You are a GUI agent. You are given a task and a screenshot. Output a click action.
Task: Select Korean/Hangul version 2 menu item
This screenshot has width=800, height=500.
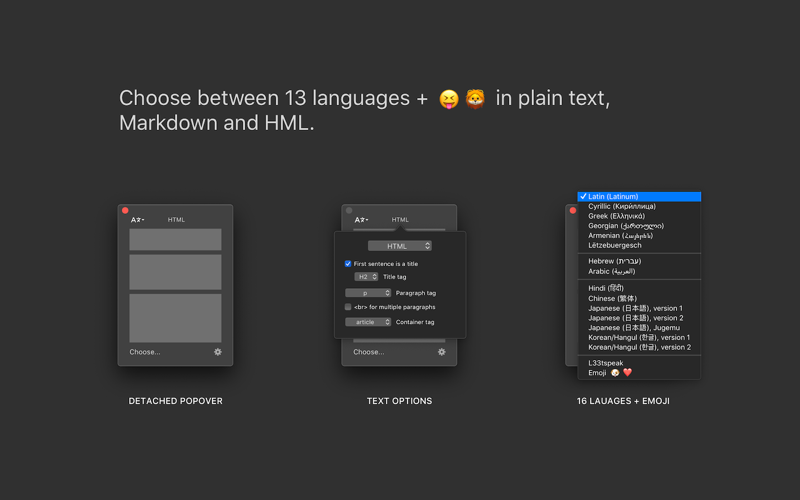pyautogui.click(x=639, y=347)
